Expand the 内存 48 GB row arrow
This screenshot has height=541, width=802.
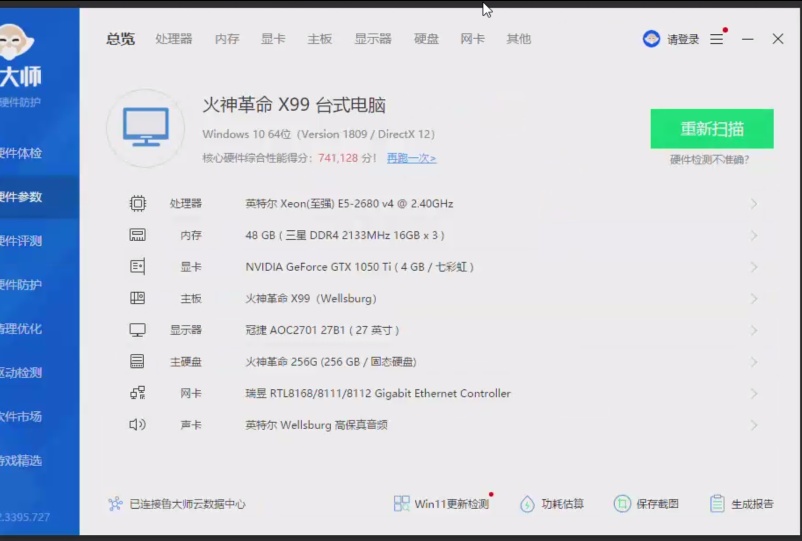[753, 236]
